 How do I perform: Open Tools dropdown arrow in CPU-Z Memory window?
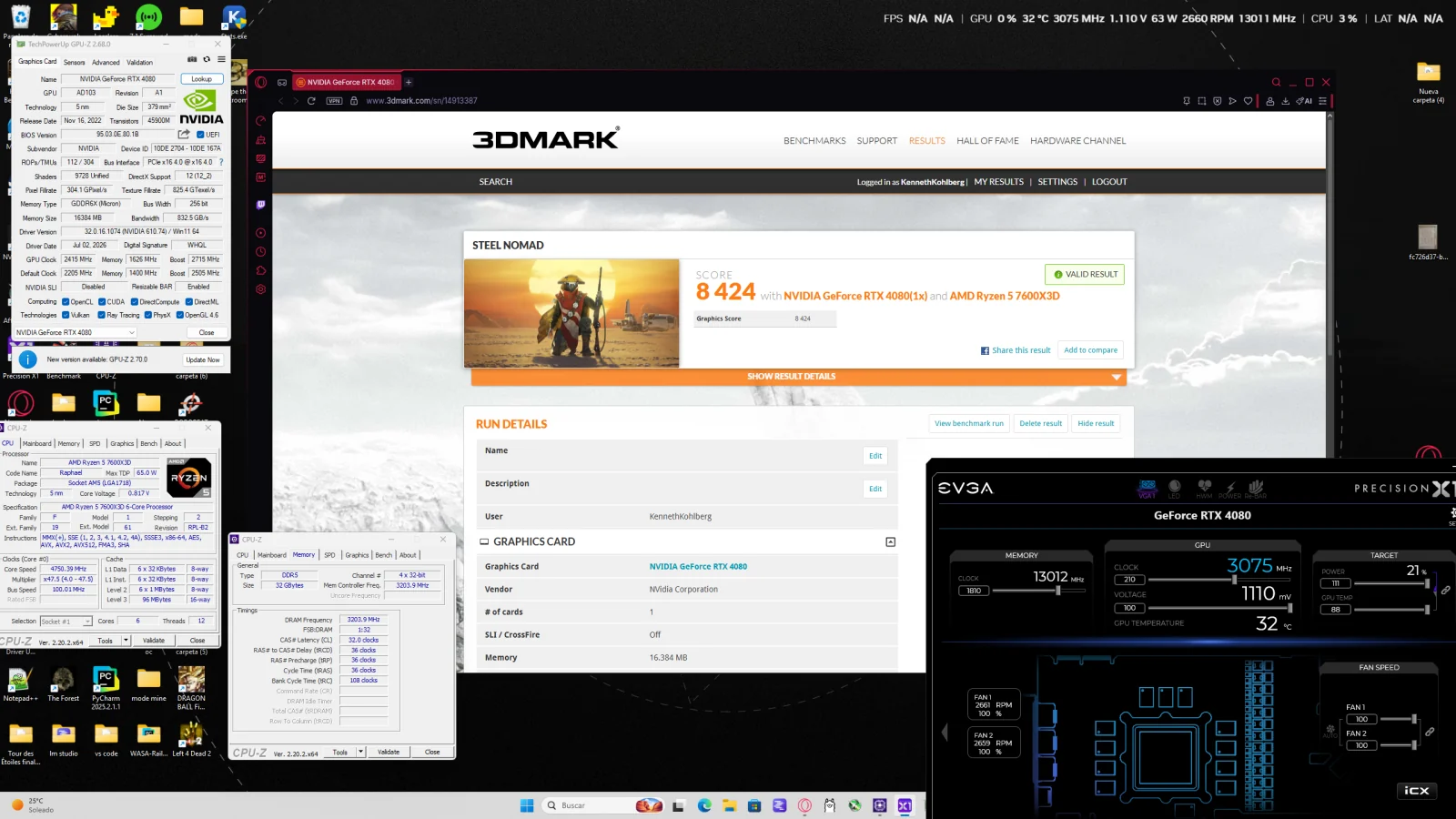point(361,753)
